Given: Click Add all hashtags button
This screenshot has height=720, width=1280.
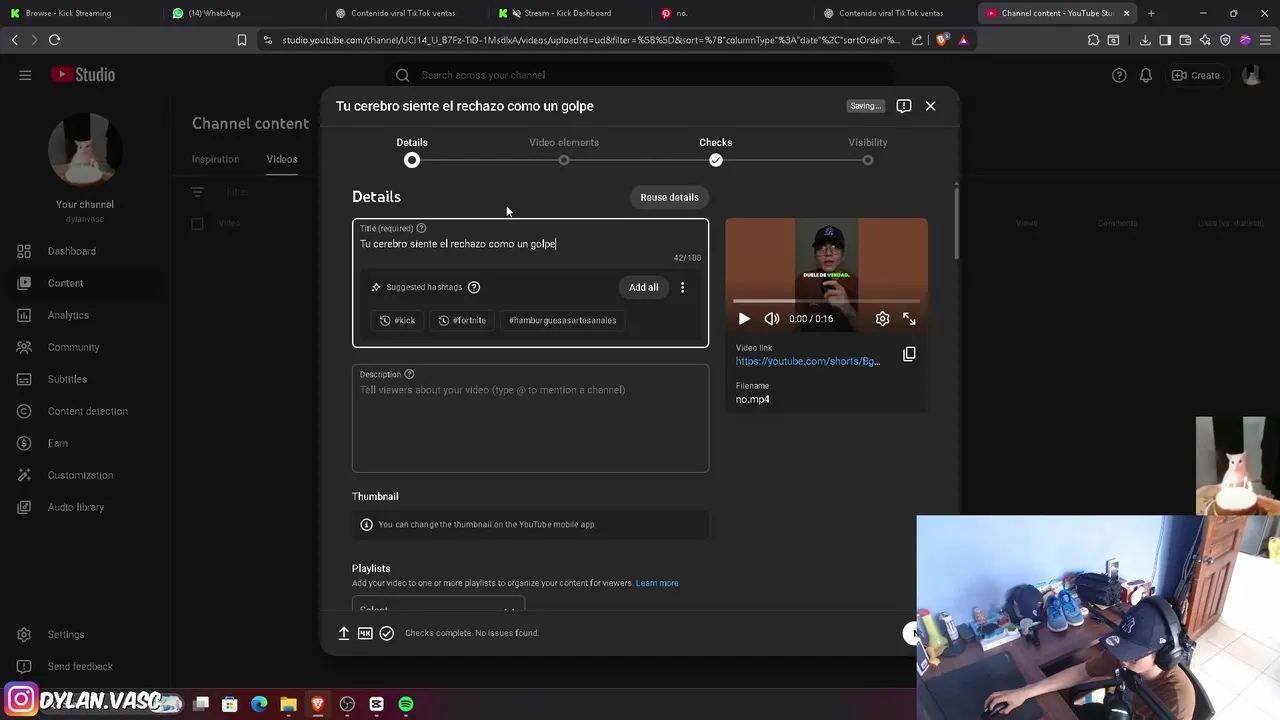Looking at the screenshot, I should pos(644,287).
